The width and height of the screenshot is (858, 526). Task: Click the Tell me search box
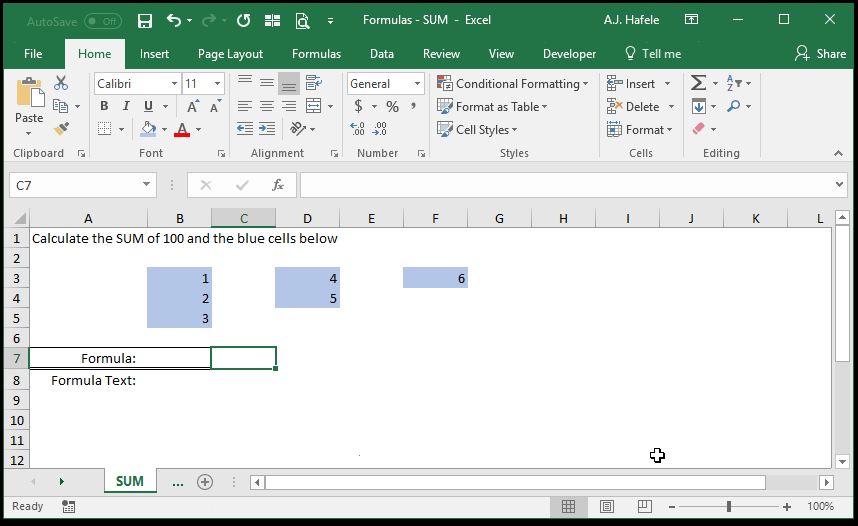[653, 54]
